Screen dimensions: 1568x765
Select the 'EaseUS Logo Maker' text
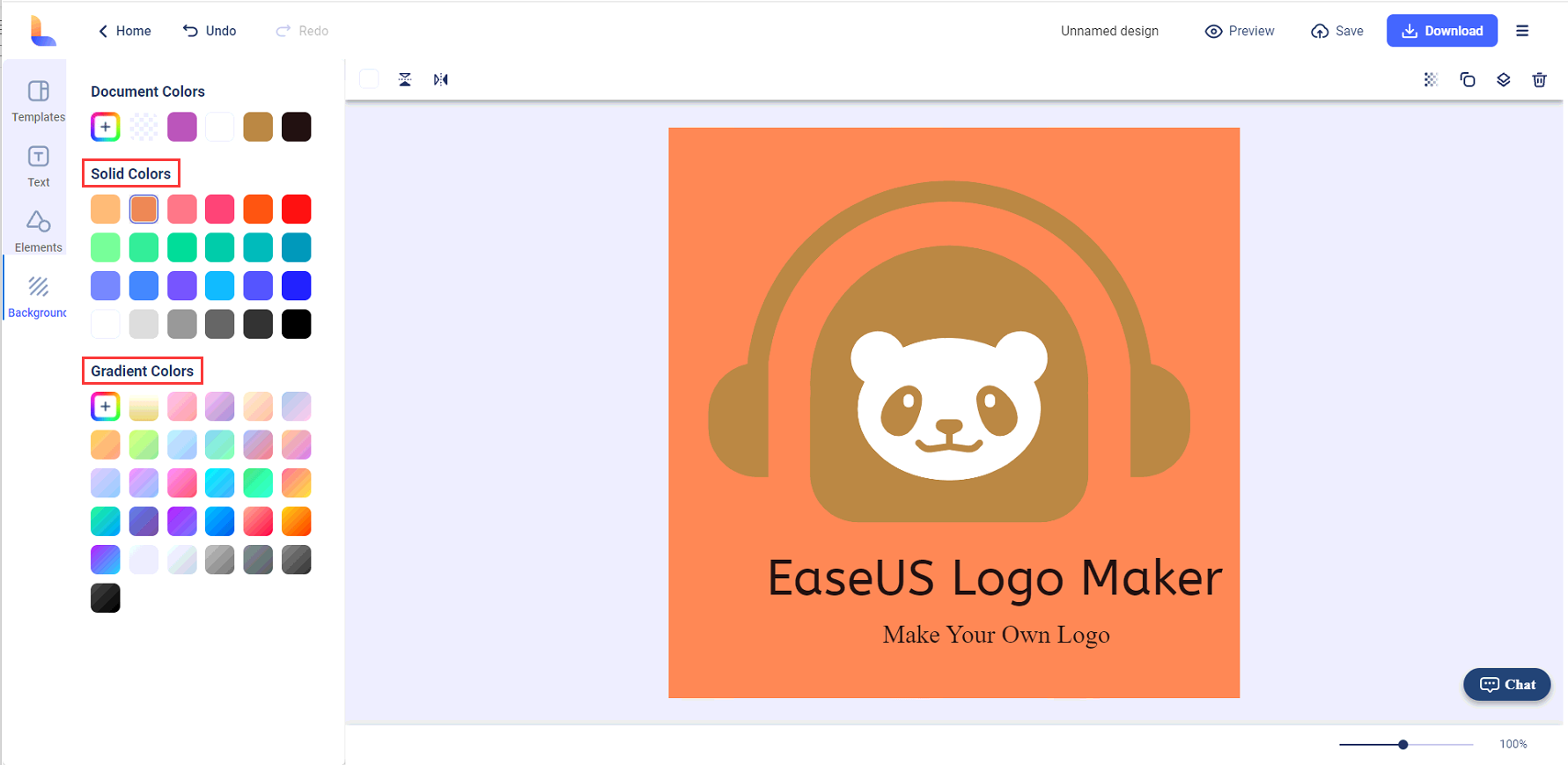click(995, 578)
